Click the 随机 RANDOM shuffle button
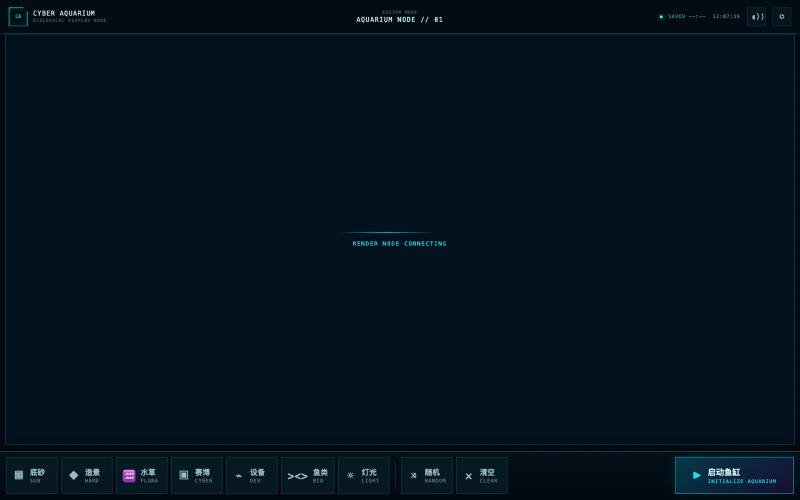 click(427, 475)
